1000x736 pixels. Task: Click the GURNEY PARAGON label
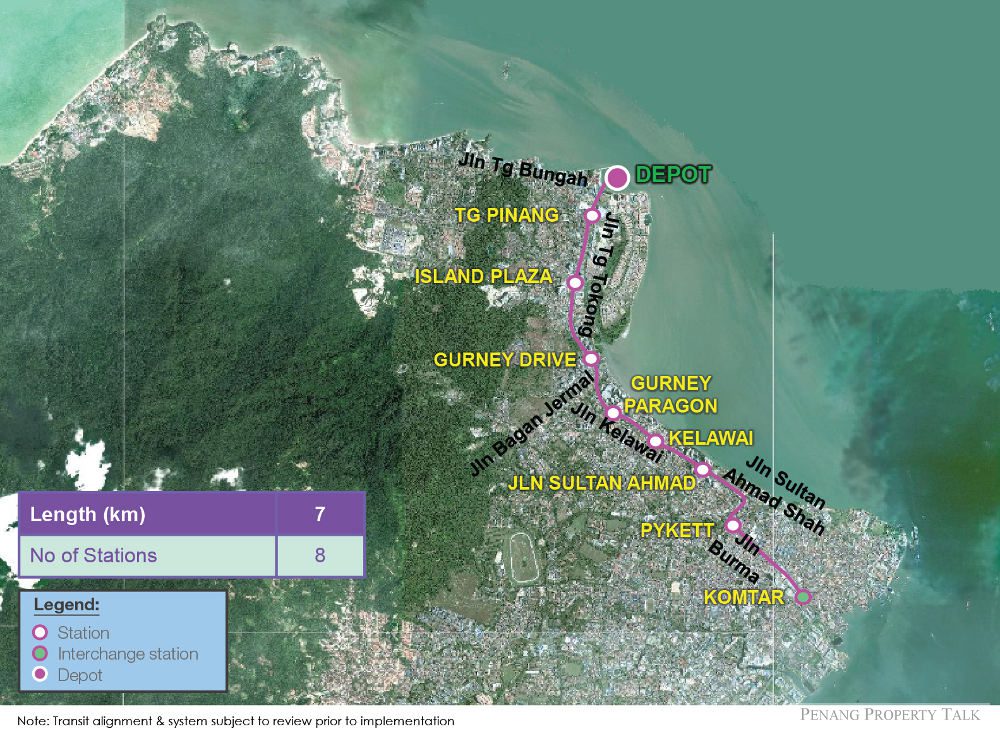tap(671, 394)
